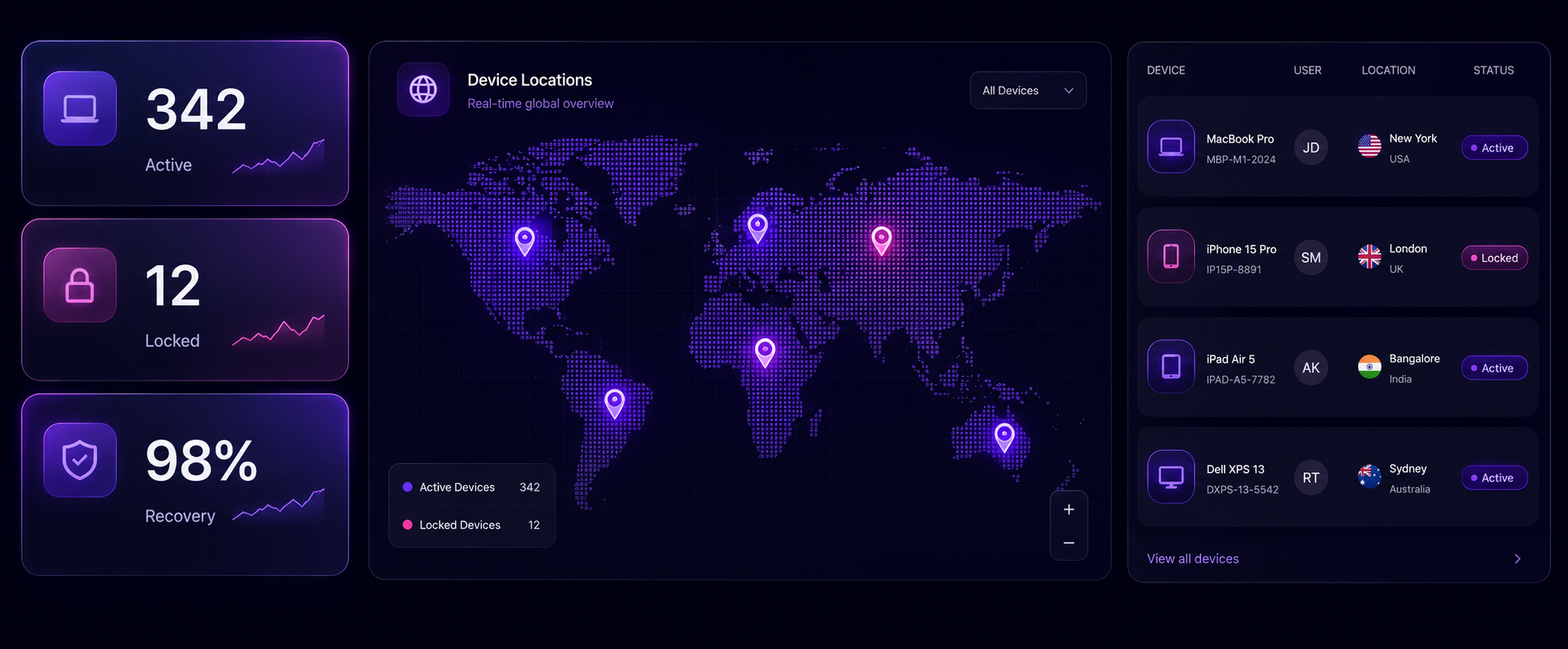Click the IPAD-A5-7782 device ID

[1241, 380]
